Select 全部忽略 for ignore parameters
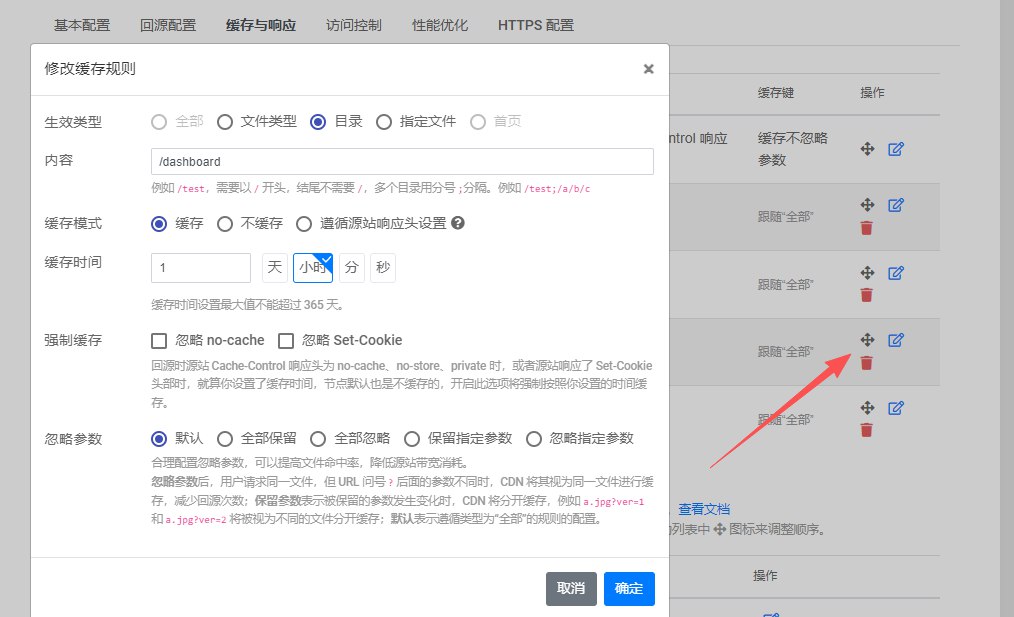This screenshot has height=617, width=1014. tap(318, 438)
